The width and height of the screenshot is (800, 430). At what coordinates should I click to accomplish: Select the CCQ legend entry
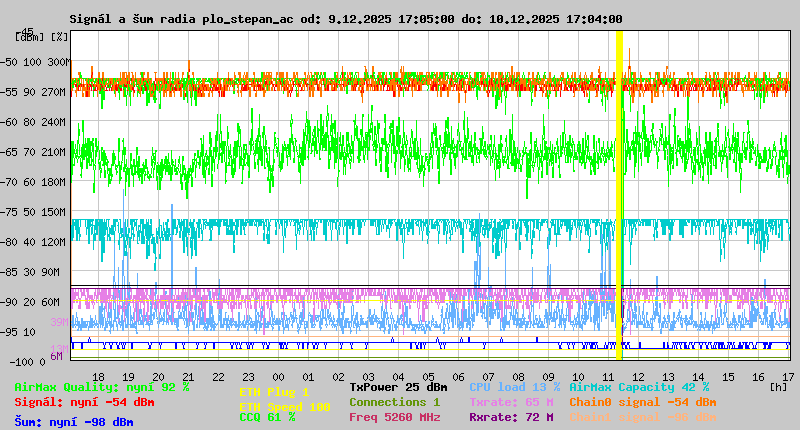click(267, 418)
